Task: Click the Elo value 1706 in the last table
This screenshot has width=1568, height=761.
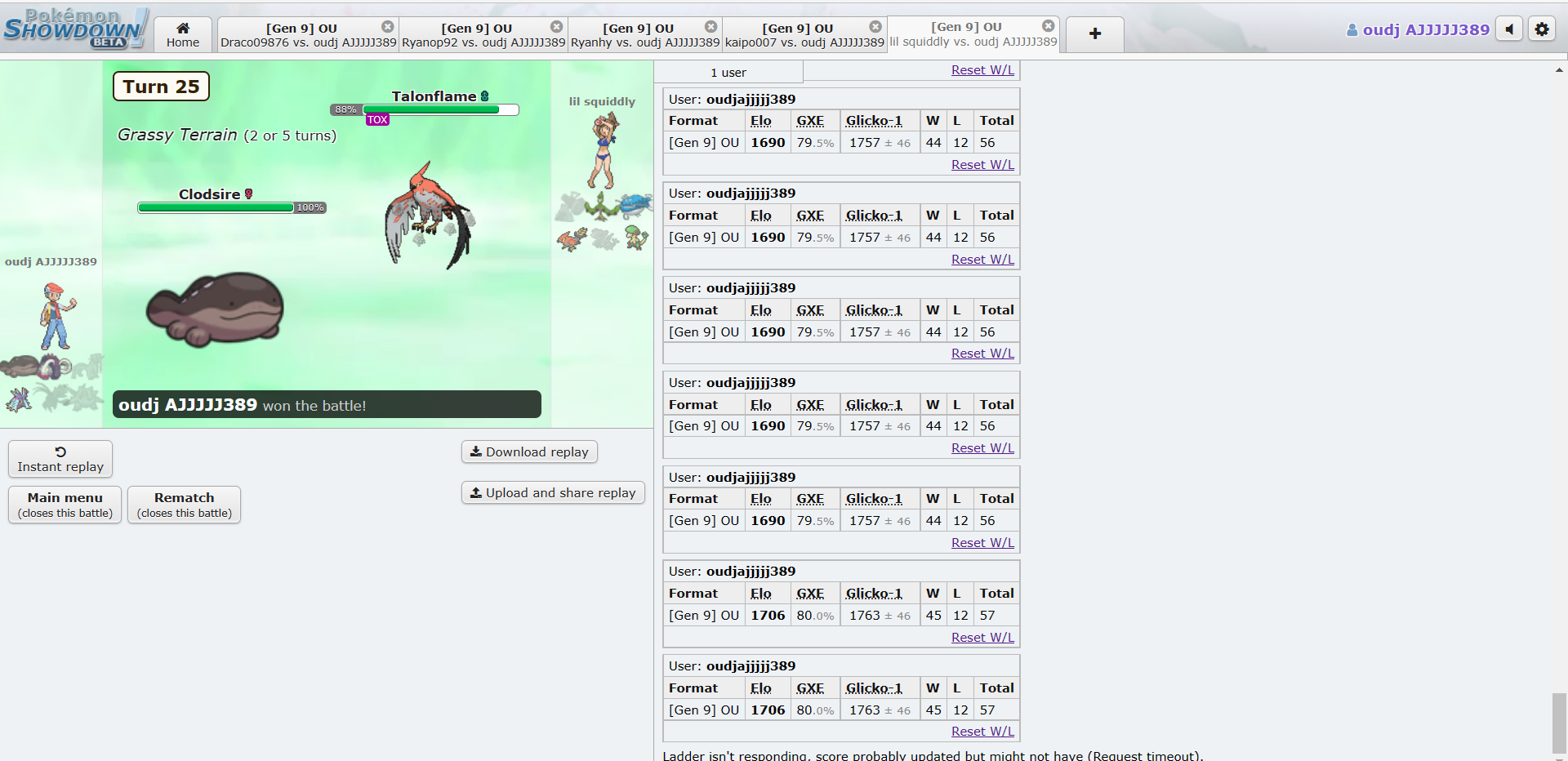Action: pos(768,710)
